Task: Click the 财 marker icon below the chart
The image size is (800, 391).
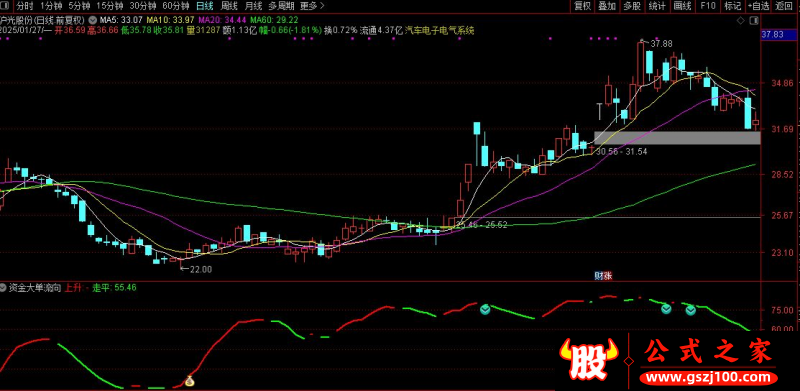Action: (598, 276)
